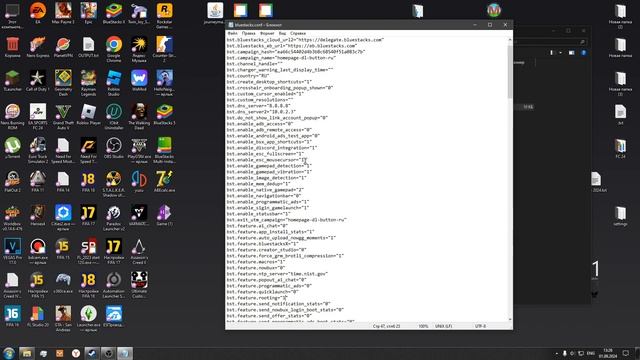Open the Nero Express desktop icon
This screenshot has width=640, height=360.
[x=38, y=47]
